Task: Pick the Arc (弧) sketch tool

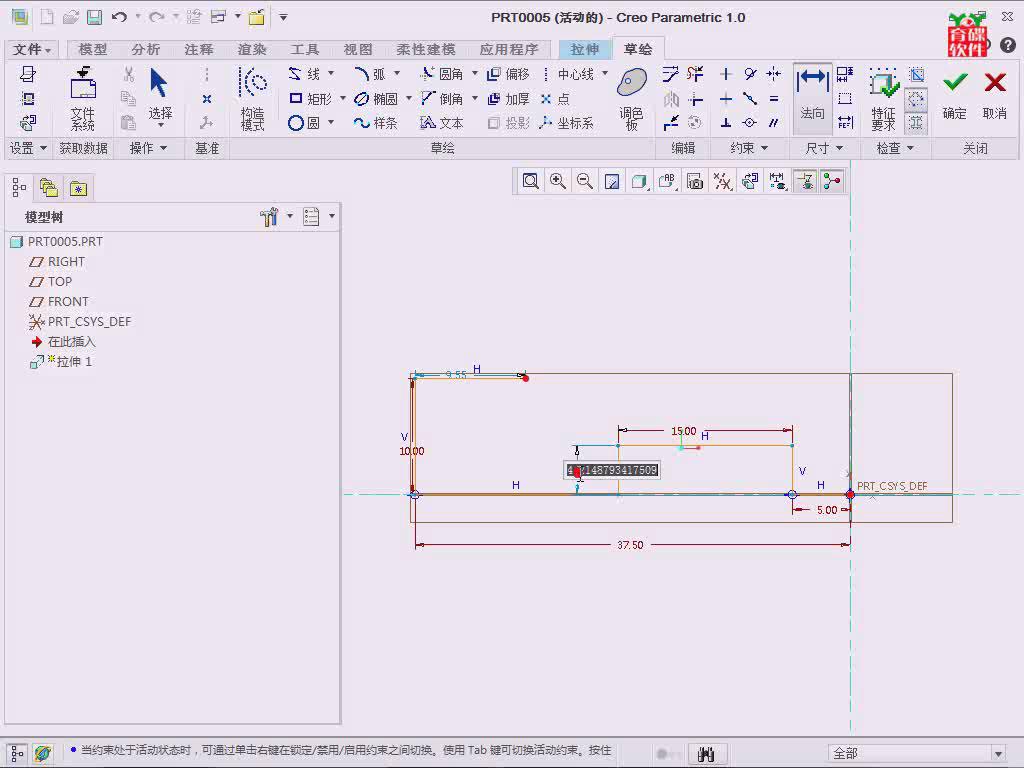Action: tap(370, 74)
